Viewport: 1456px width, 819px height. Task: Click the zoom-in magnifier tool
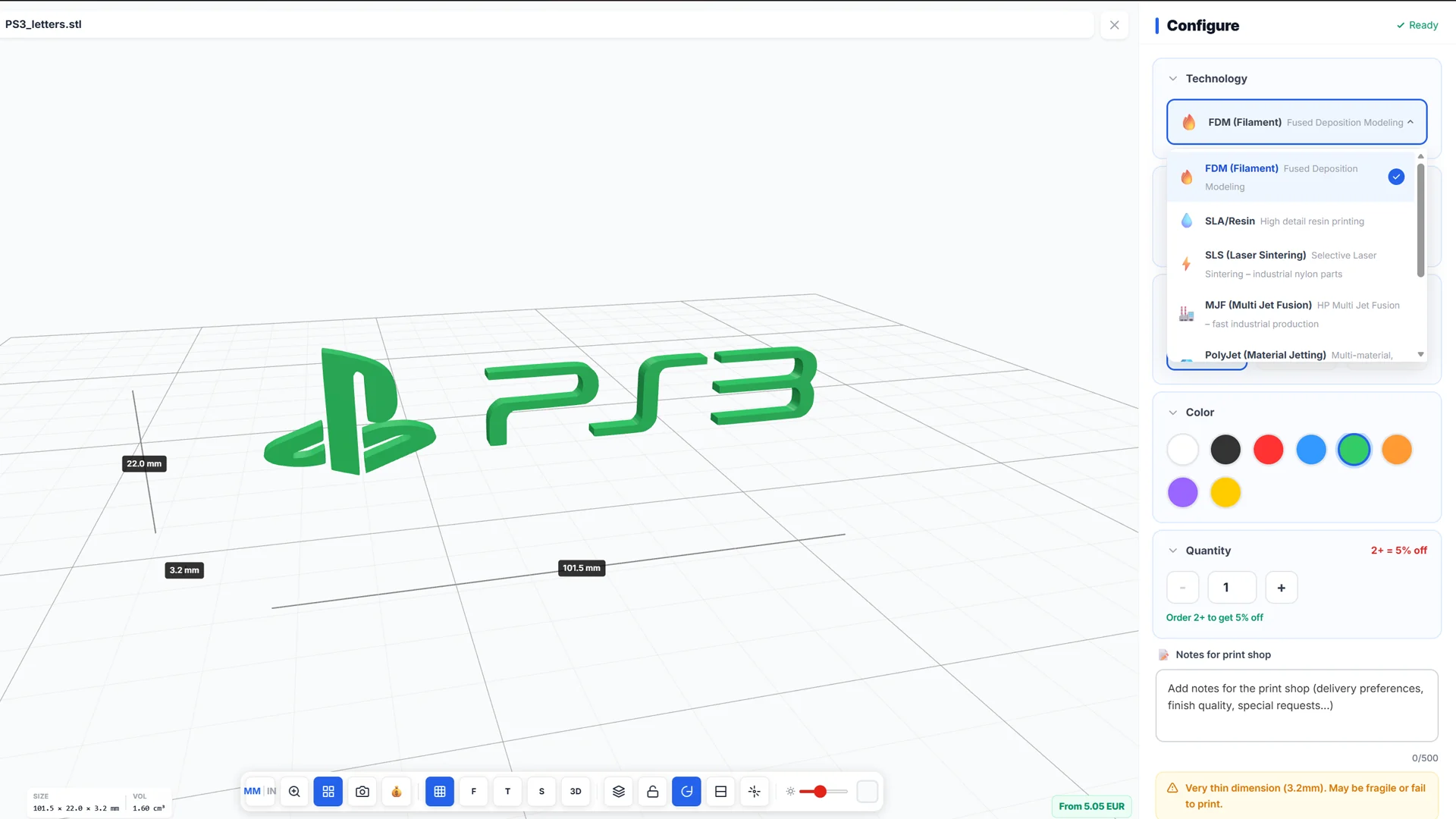click(x=294, y=791)
